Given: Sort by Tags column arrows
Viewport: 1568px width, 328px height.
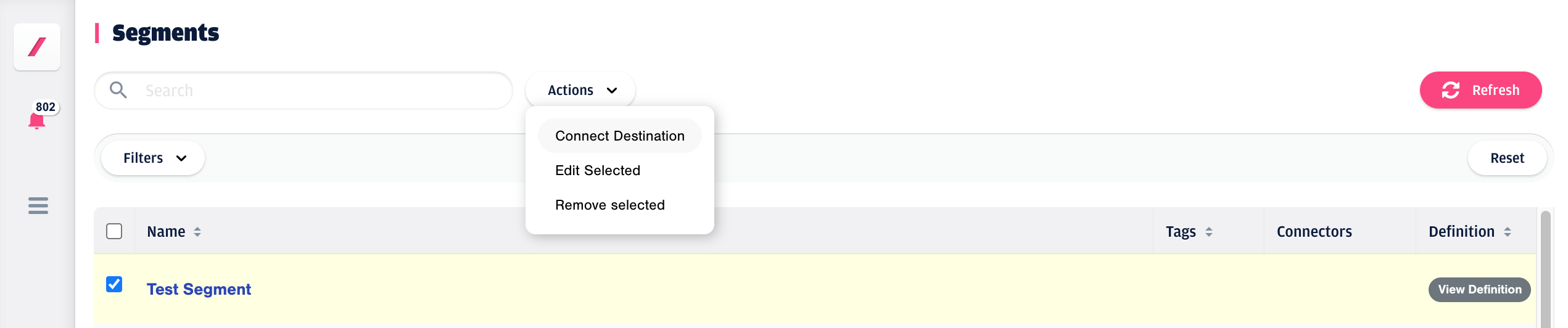Looking at the screenshot, I should pyautogui.click(x=1209, y=232).
